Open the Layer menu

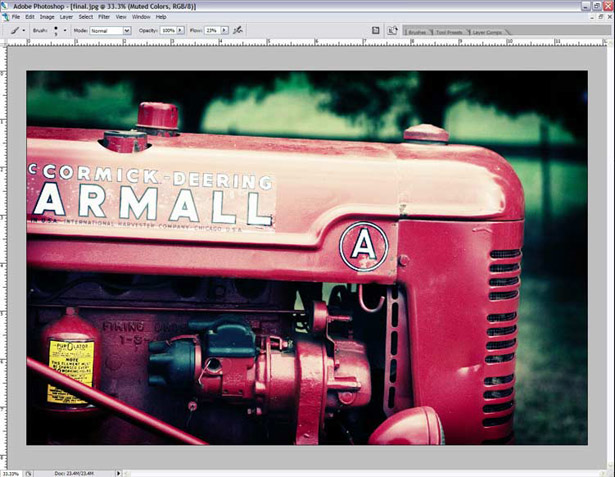(x=66, y=17)
